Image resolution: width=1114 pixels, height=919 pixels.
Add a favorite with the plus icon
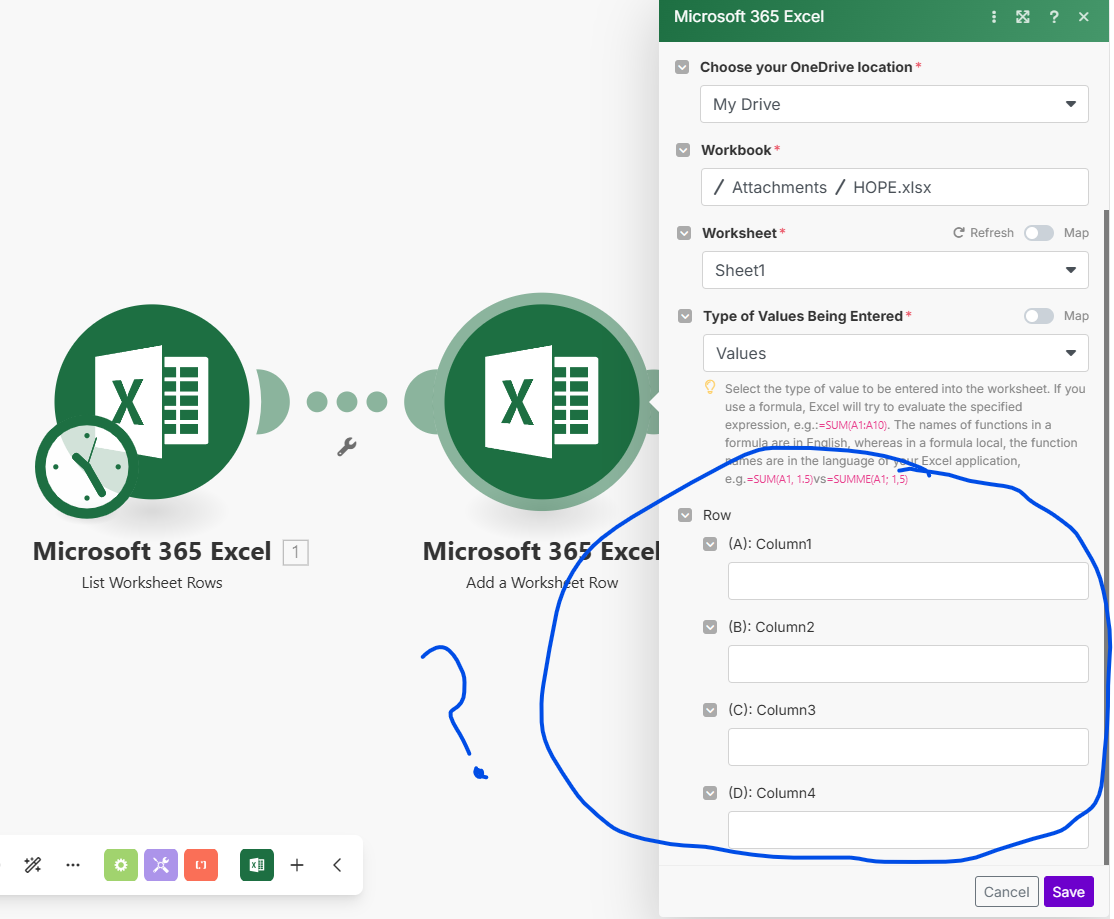pos(297,865)
